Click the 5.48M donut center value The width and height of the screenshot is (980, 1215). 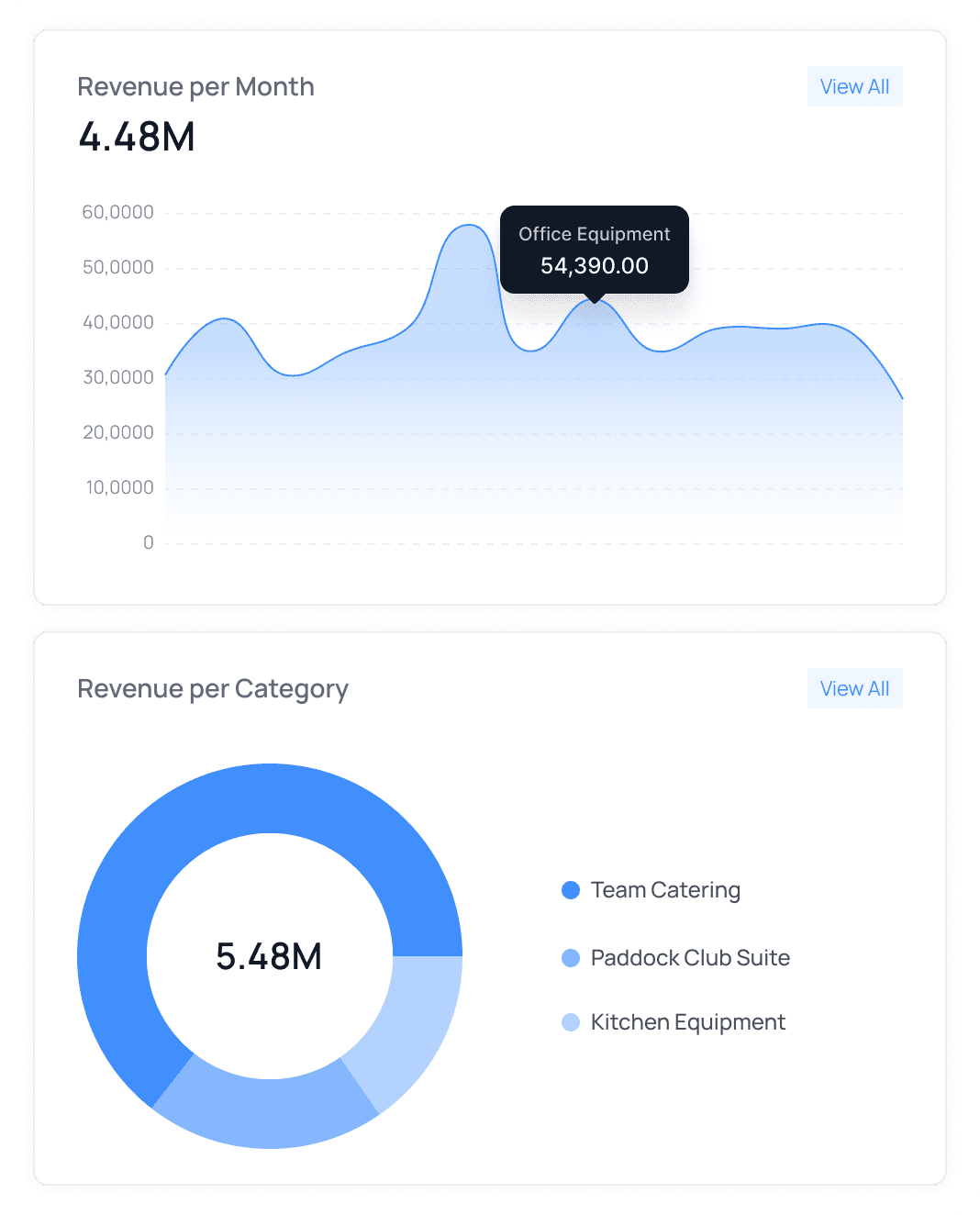pos(269,955)
